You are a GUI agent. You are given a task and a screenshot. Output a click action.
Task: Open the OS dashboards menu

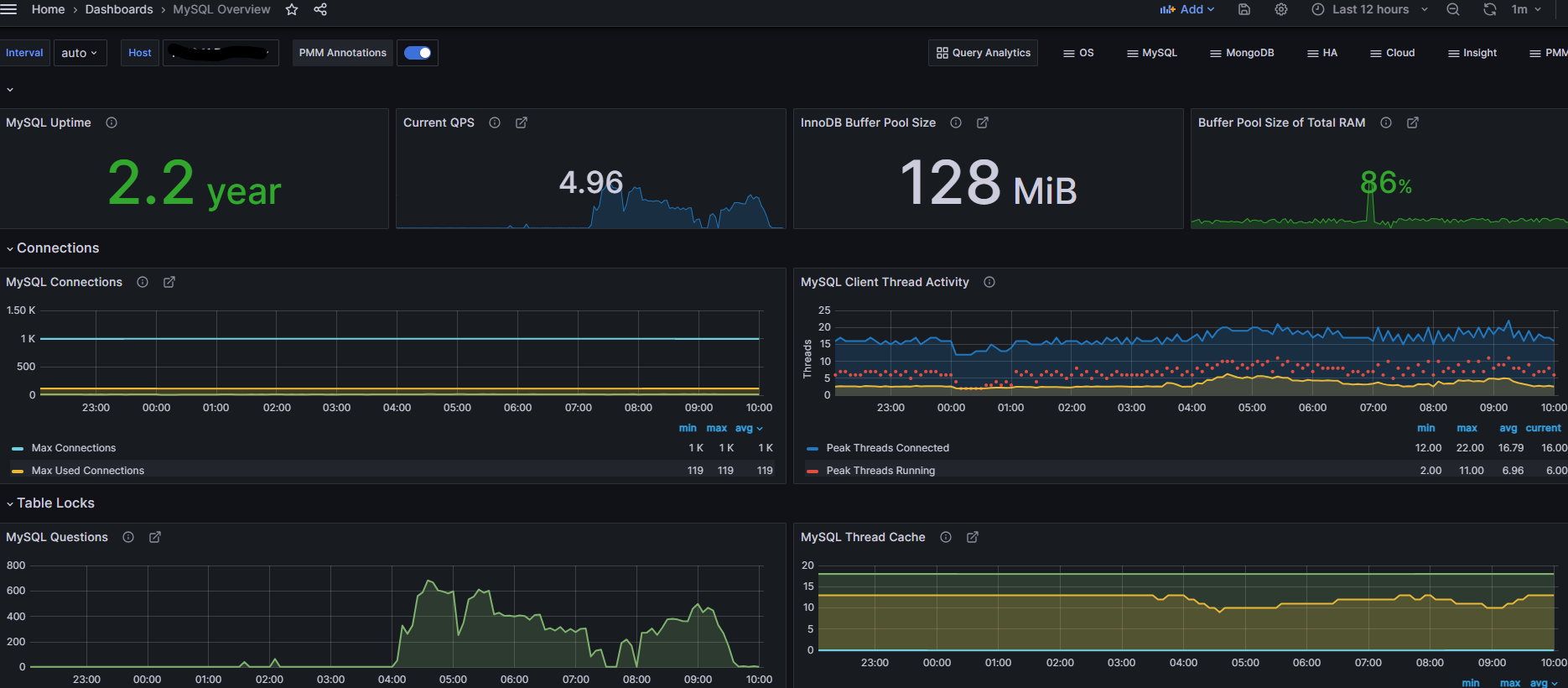tap(1078, 53)
